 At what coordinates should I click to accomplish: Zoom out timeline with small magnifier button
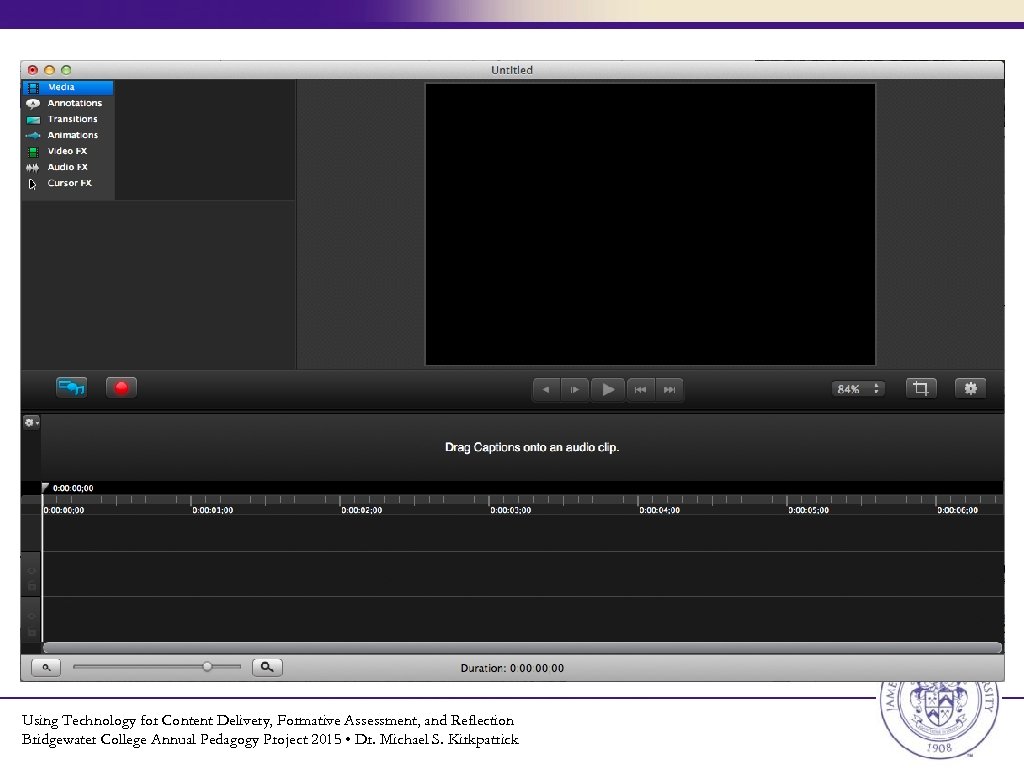tap(46, 667)
